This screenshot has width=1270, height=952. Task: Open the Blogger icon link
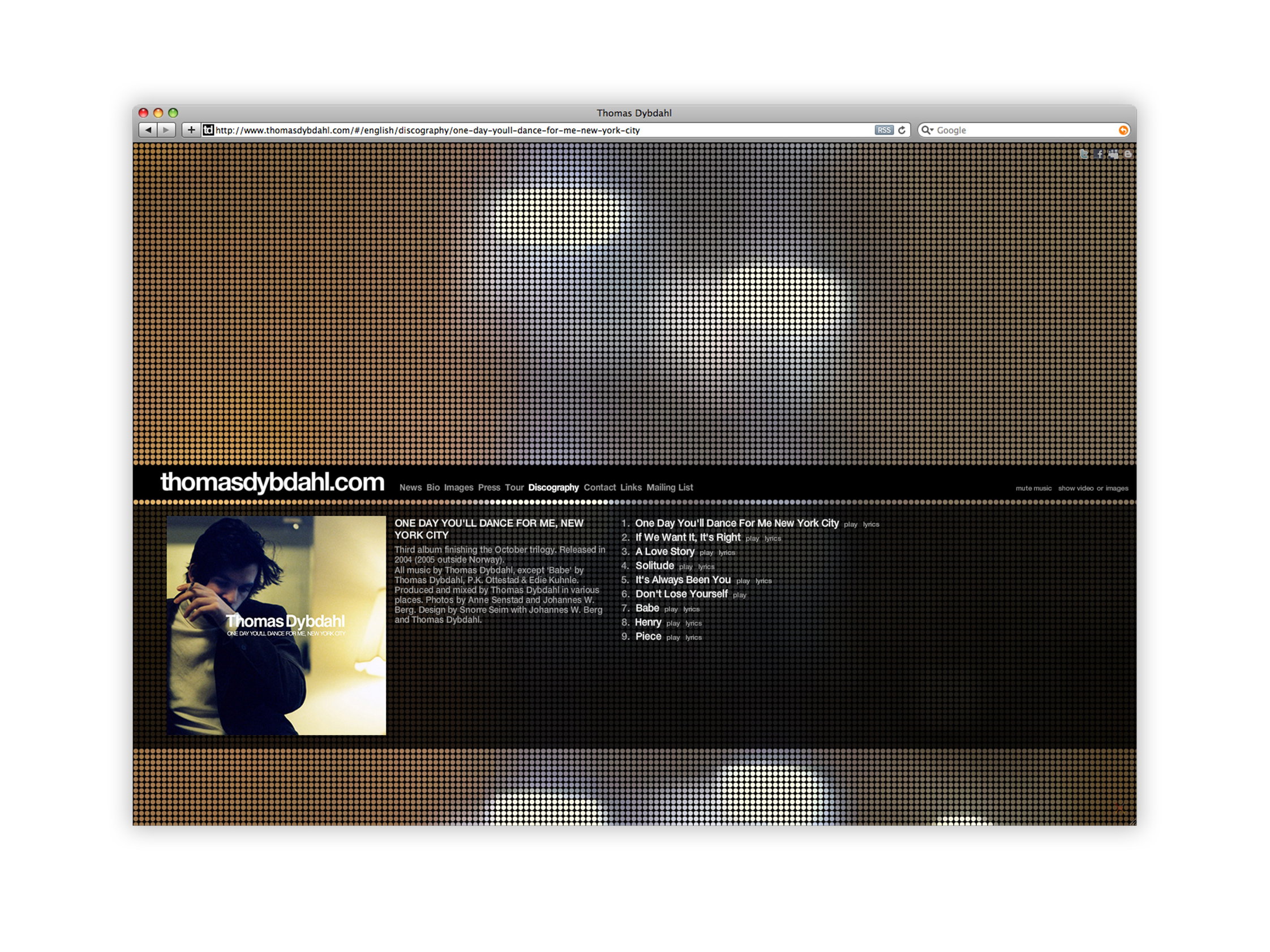point(1127,154)
